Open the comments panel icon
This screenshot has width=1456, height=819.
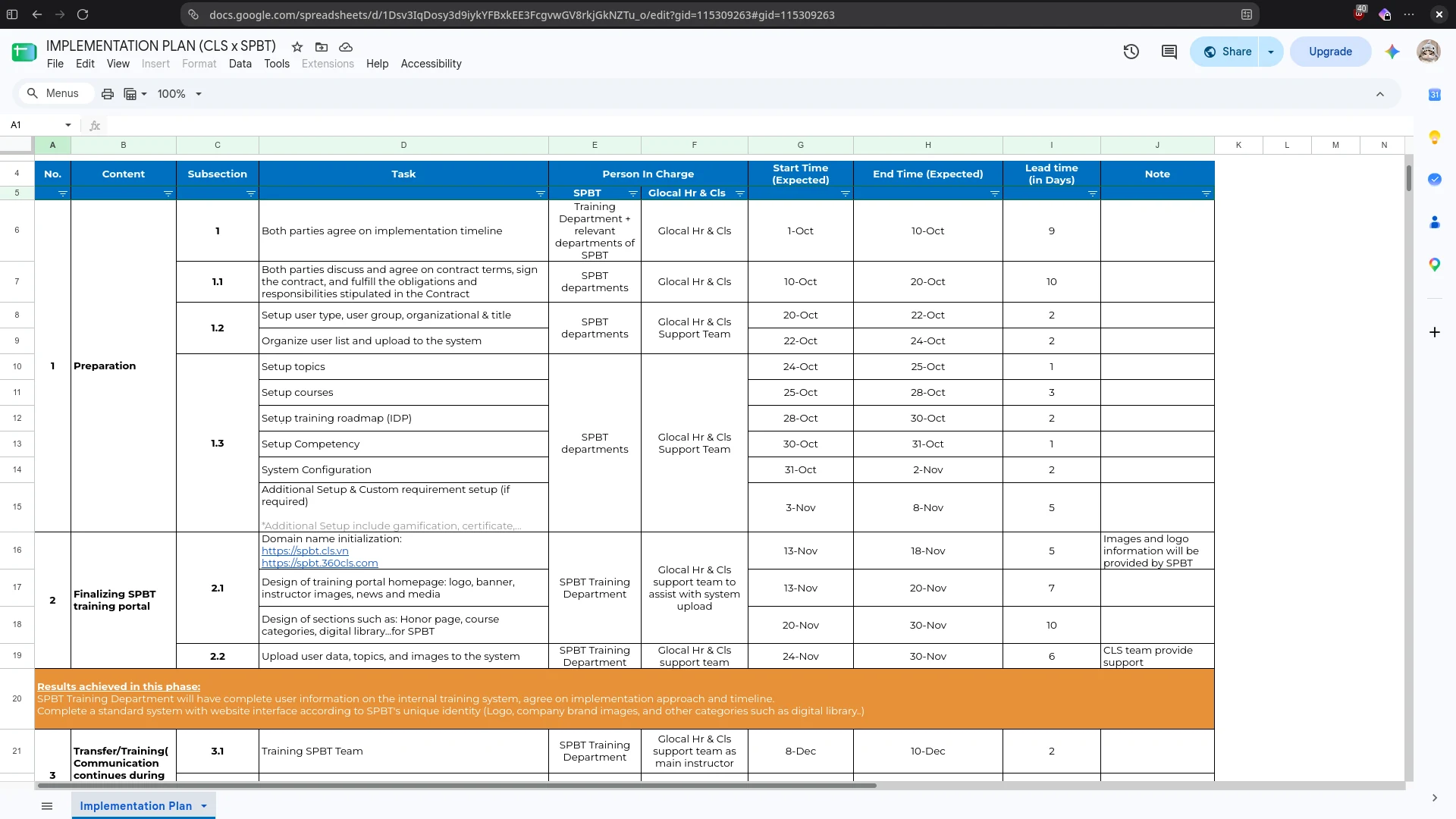pyautogui.click(x=1169, y=52)
